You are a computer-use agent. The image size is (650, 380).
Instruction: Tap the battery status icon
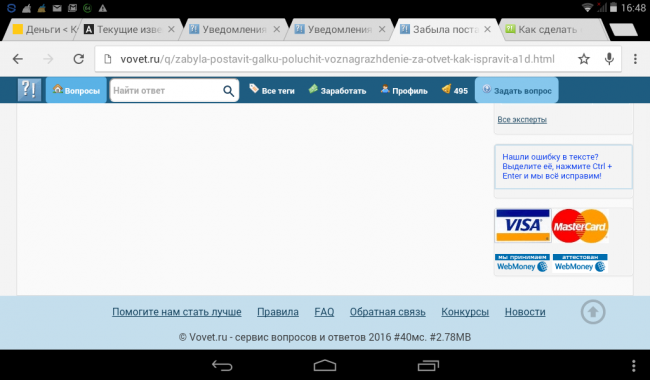pos(614,7)
